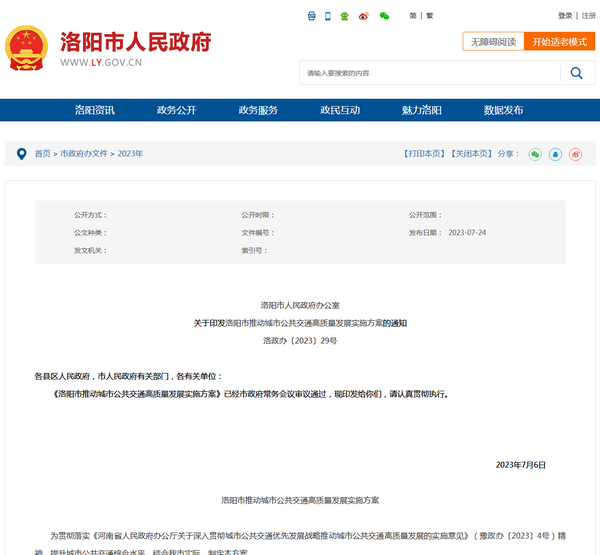Click the green icon beside the Weibo icon
The width and height of the screenshot is (600, 555).
pyautogui.click(x=345, y=16)
